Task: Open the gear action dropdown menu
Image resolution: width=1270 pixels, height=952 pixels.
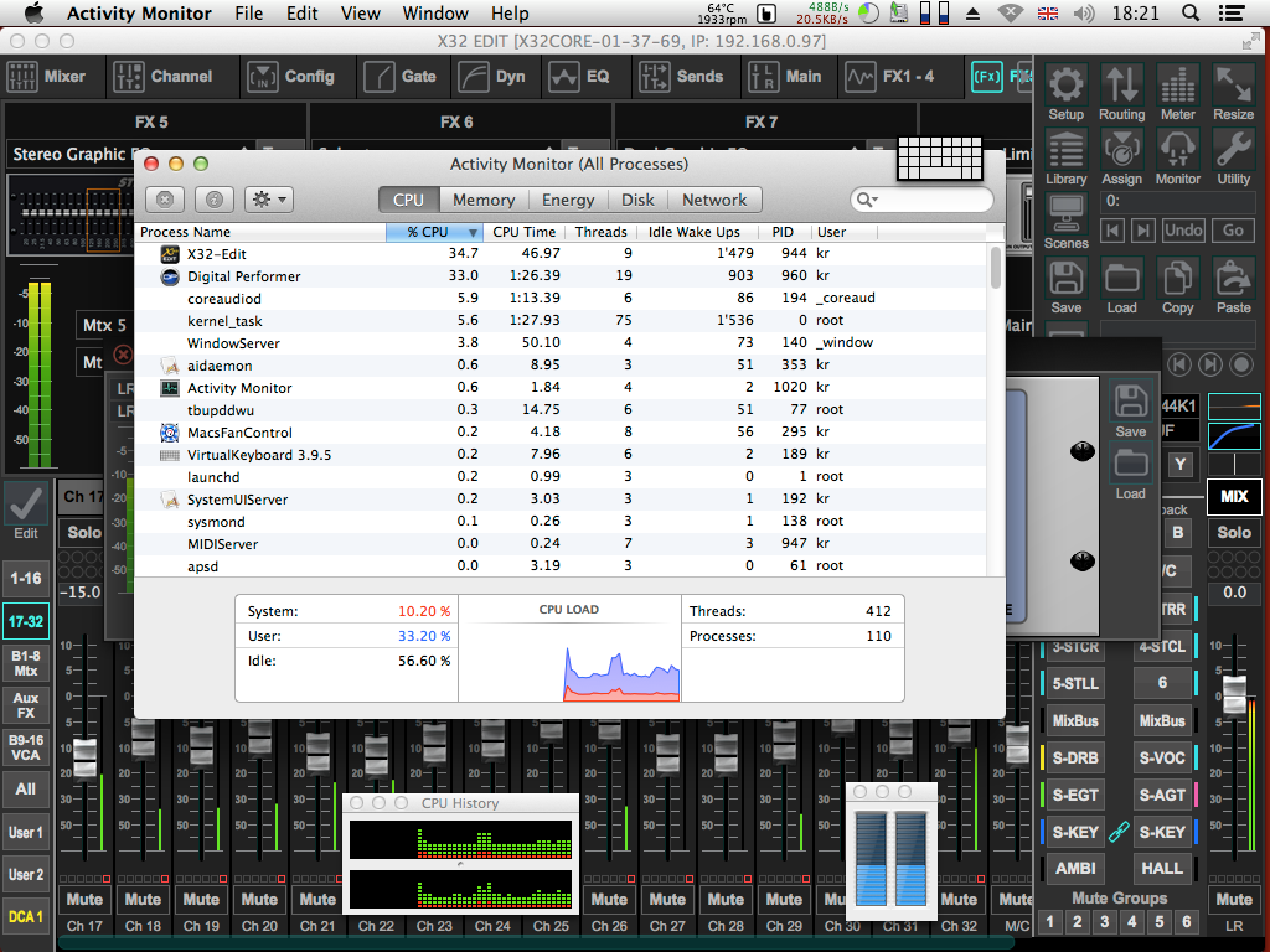Action: (x=269, y=200)
